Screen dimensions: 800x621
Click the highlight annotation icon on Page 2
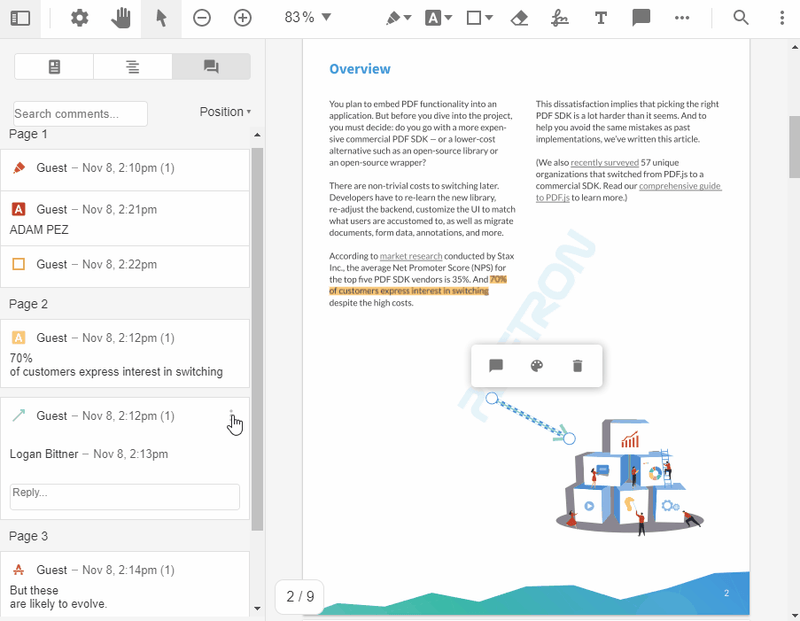point(18,337)
